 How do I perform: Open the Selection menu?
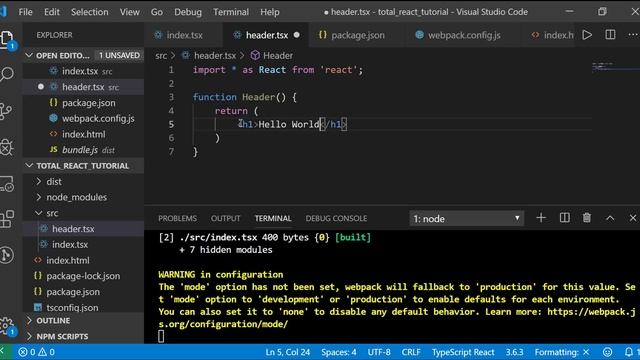click(90, 12)
